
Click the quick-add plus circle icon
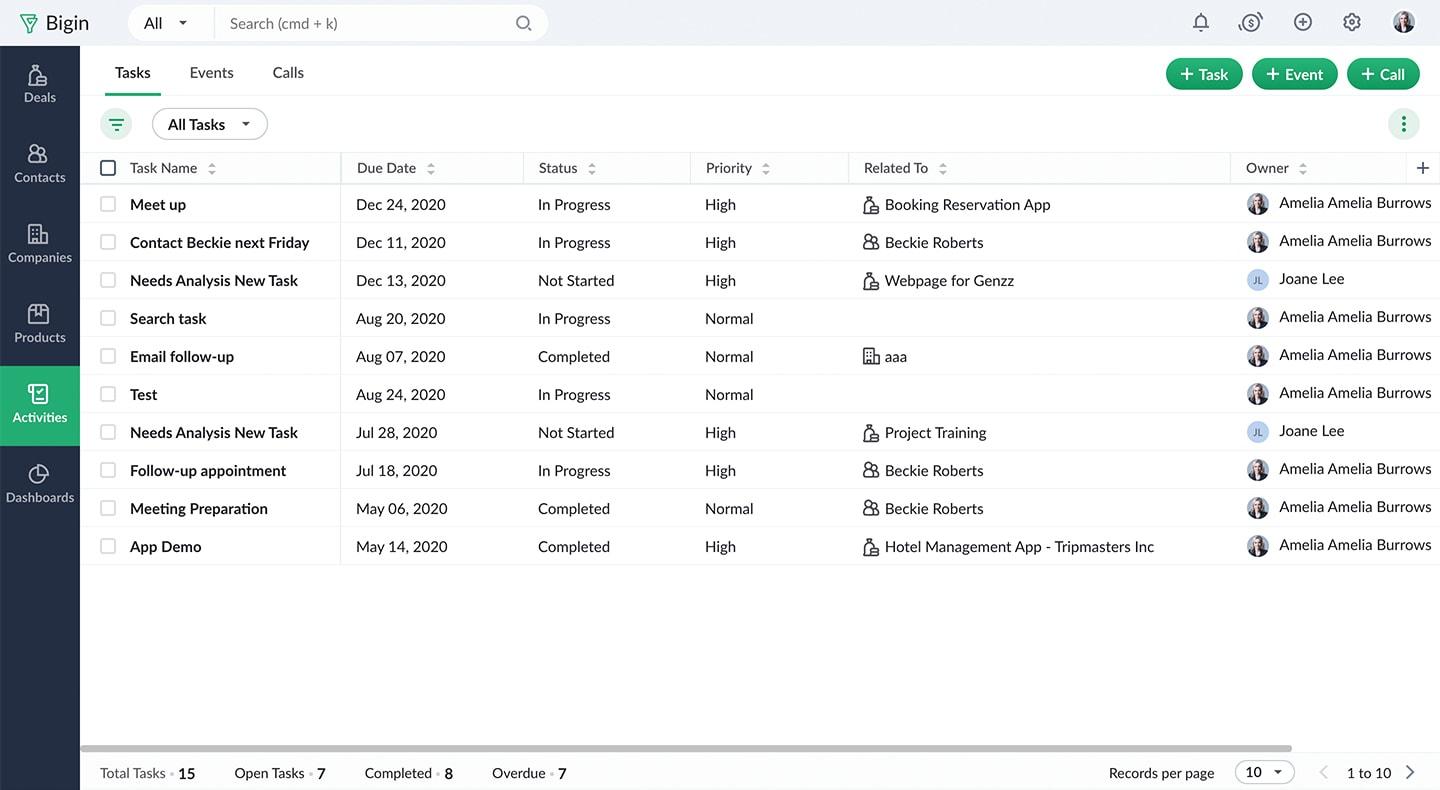pos(1302,22)
